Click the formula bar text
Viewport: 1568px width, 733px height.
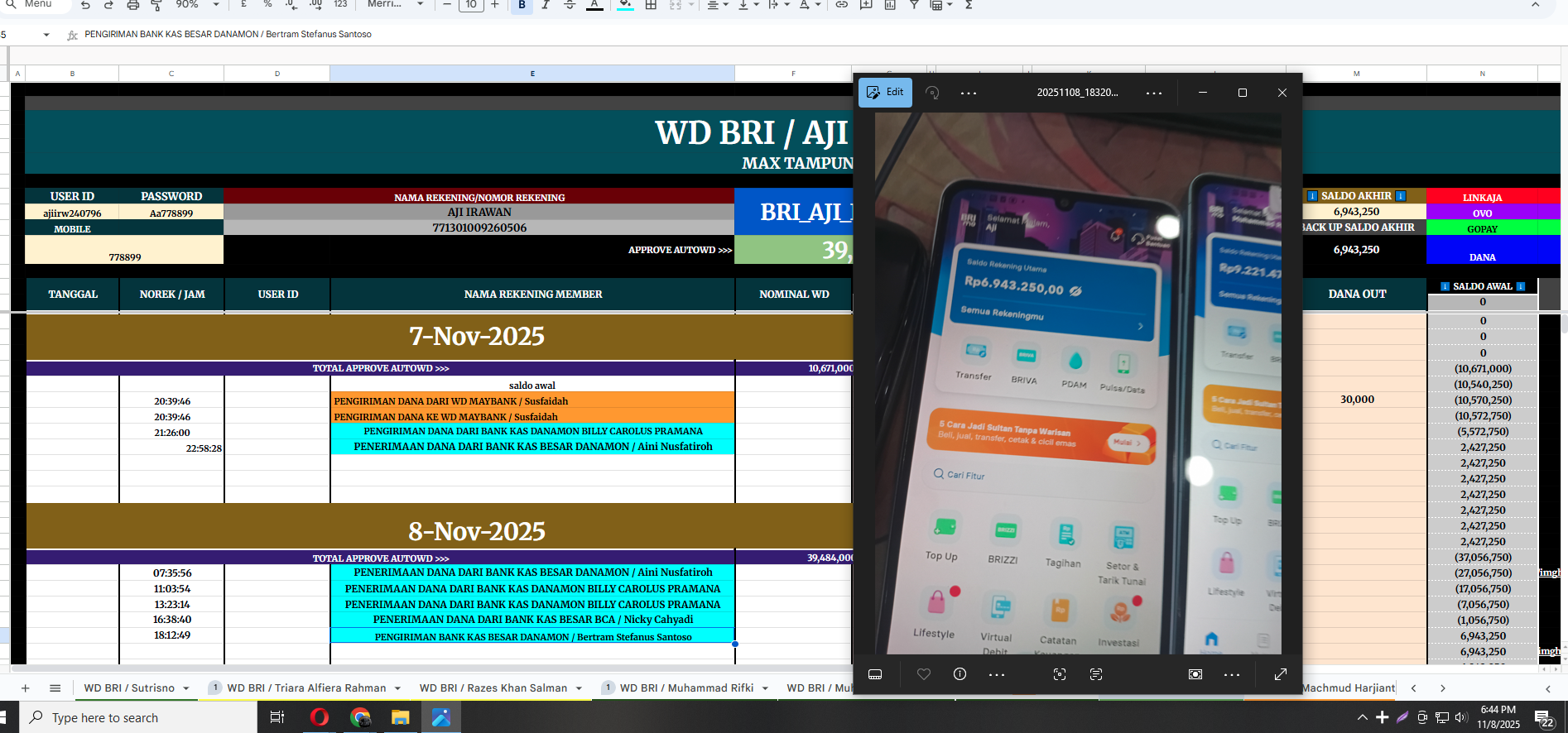[228, 34]
